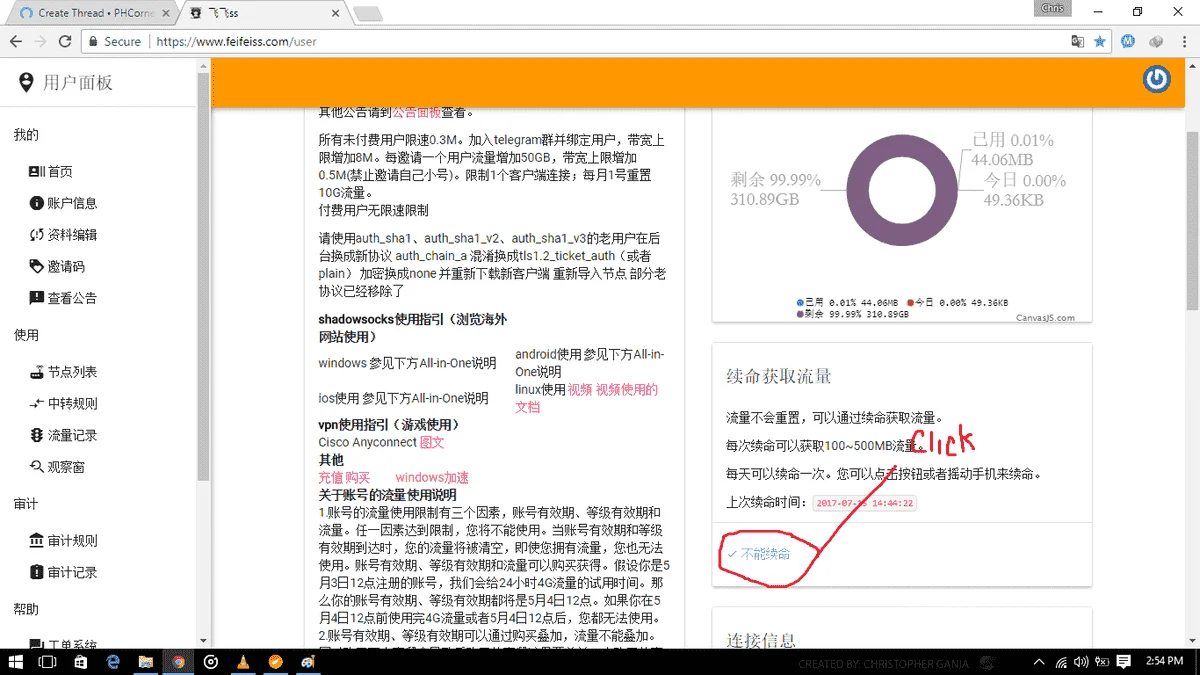Open the Chrome three-dot menu
The image size is (1200, 675).
(1184, 42)
